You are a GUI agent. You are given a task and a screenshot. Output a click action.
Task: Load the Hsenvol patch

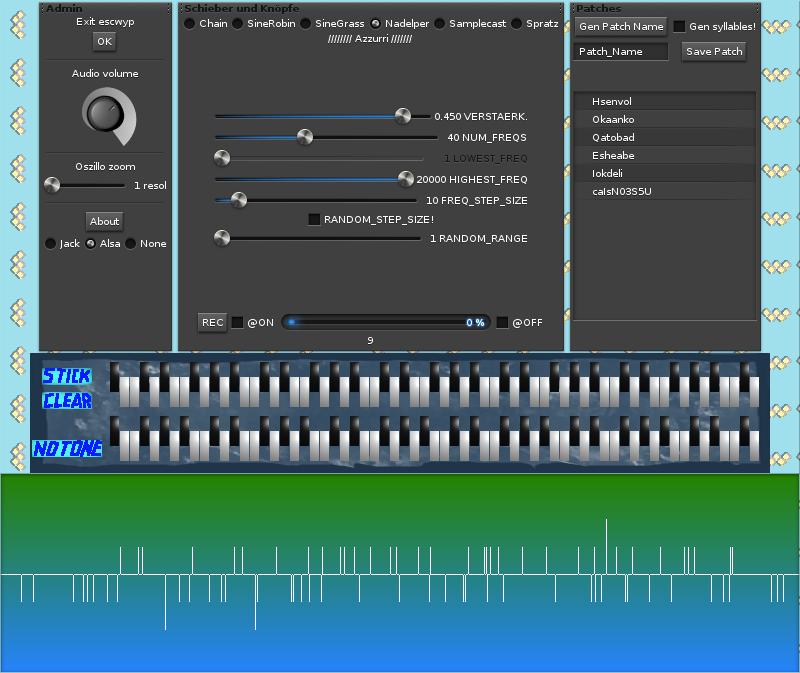pyautogui.click(x=612, y=101)
